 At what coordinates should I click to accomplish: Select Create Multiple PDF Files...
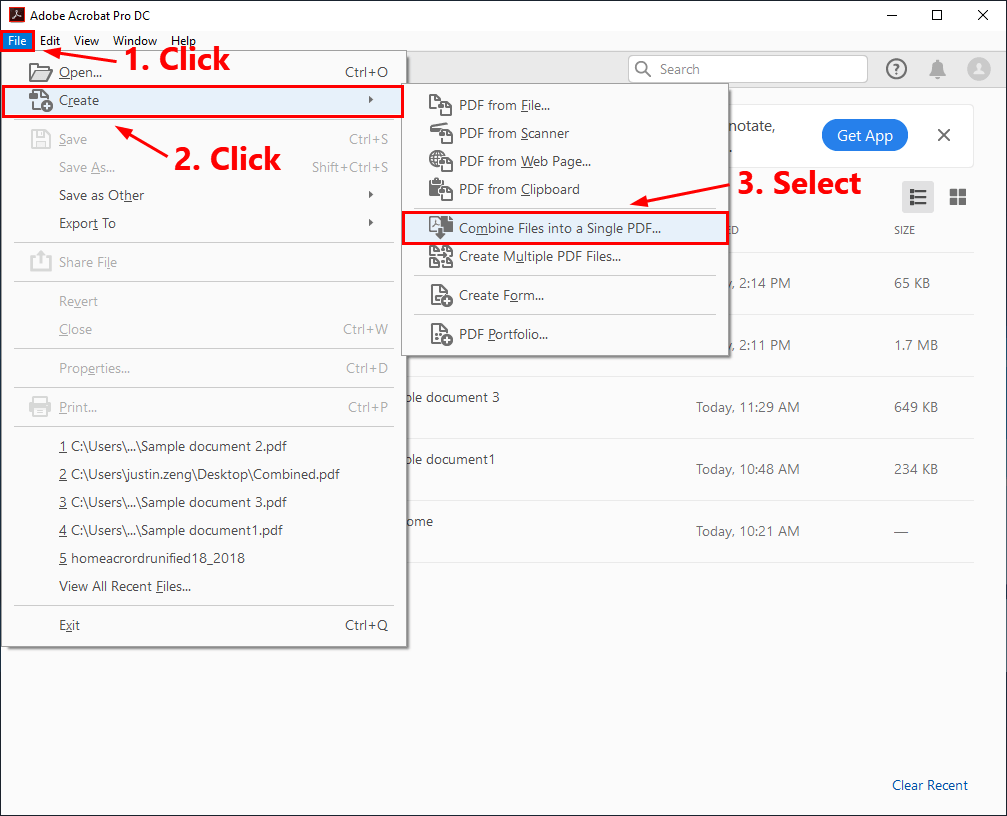565,256
